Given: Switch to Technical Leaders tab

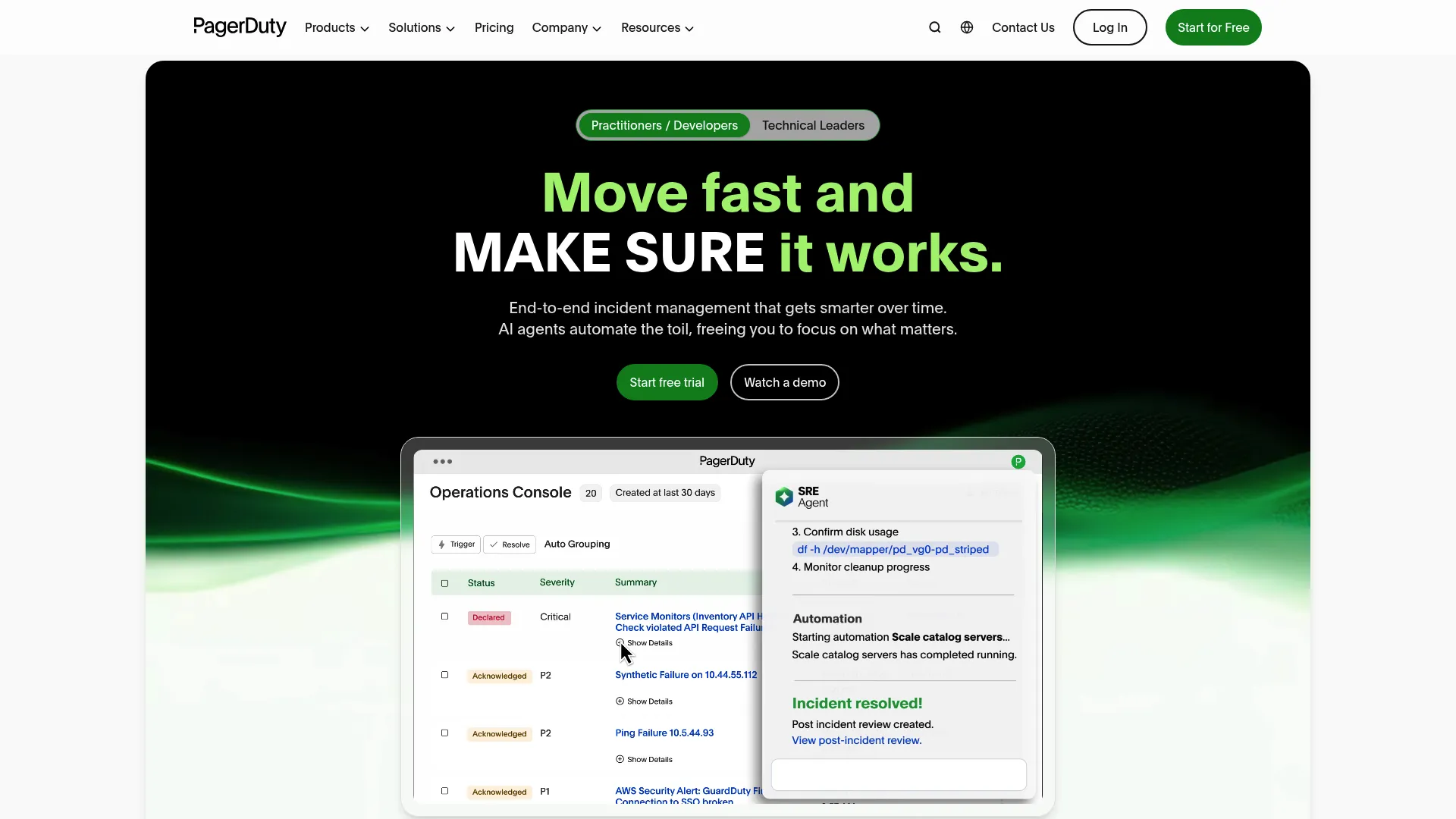Looking at the screenshot, I should (813, 125).
